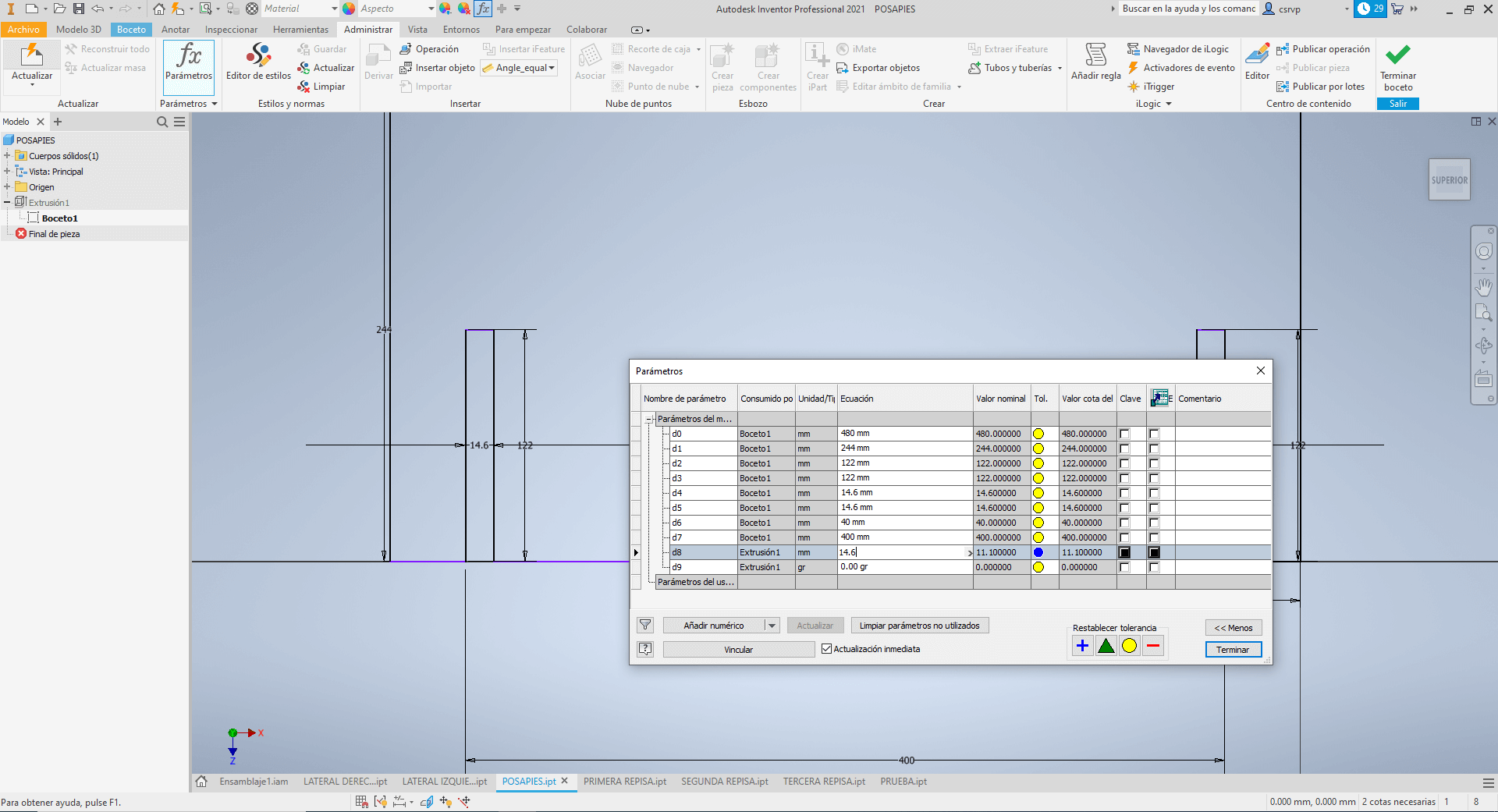Click the Añadir numérico button
1498x812 pixels.
click(x=713, y=626)
